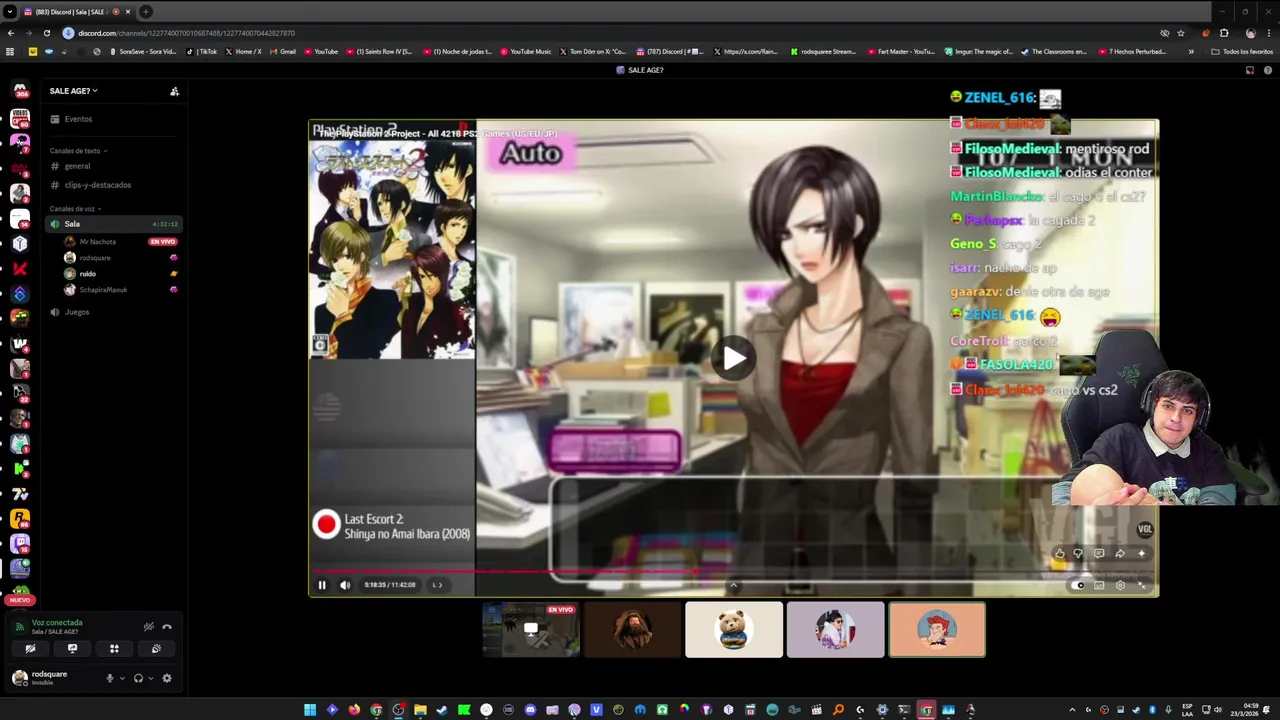
Task: Open a new browser tab with plus button
Action: (x=146, y=12)
